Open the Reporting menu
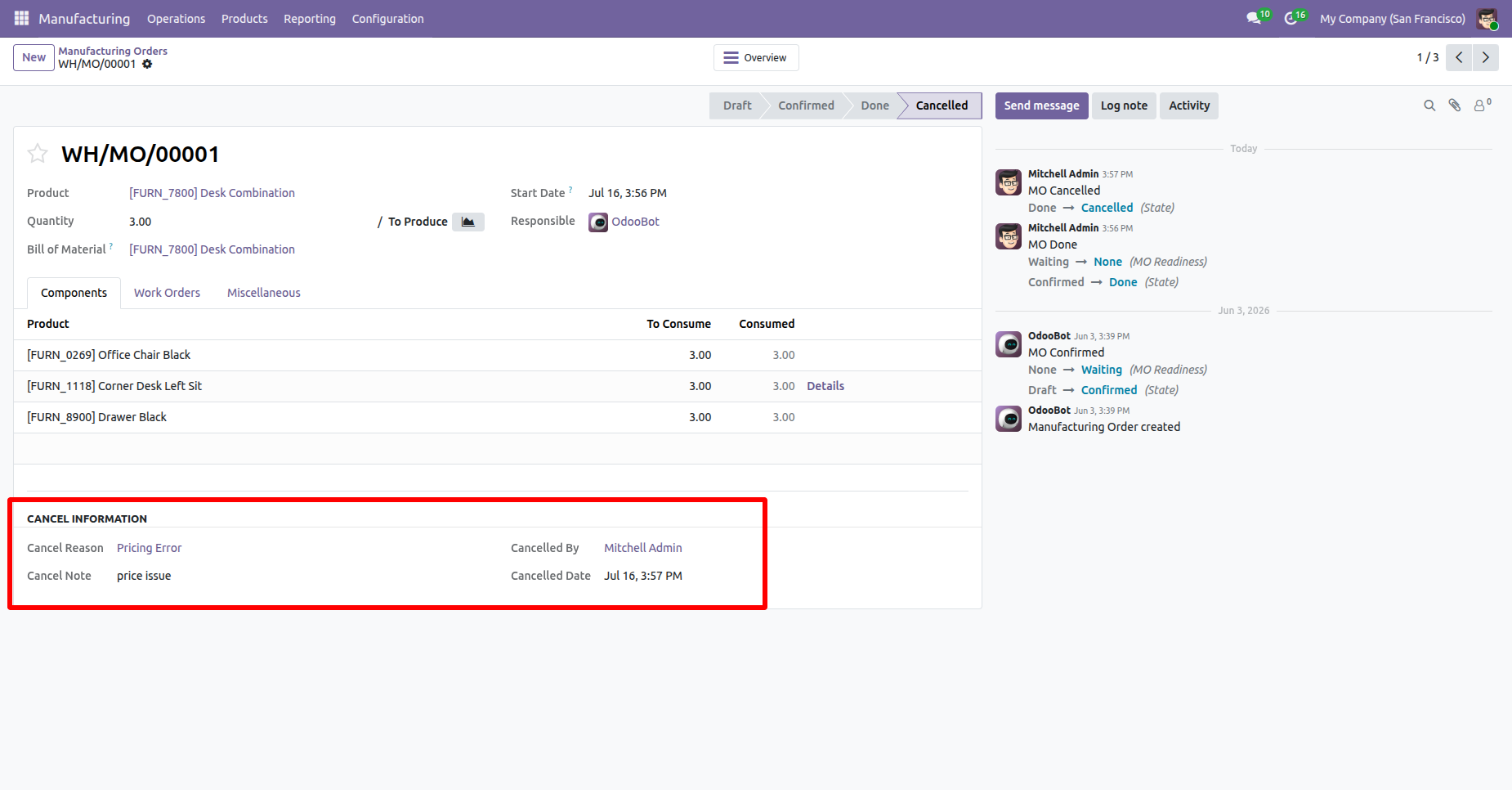Screen dimensions: 1512x790 pyautogui.click(x=310, y=19)
